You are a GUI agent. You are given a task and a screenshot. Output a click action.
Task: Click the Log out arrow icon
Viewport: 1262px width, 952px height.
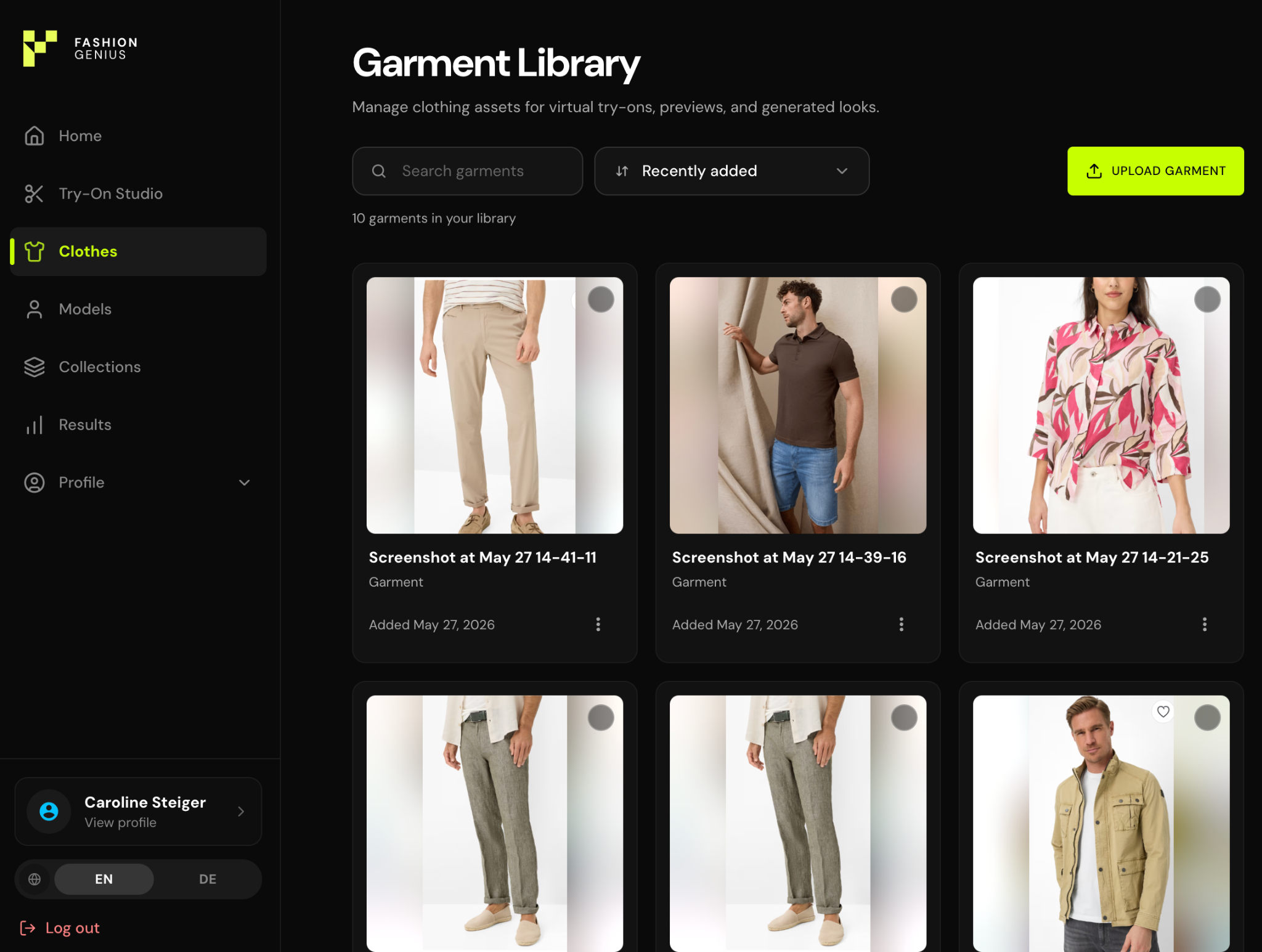coord(28,928)
